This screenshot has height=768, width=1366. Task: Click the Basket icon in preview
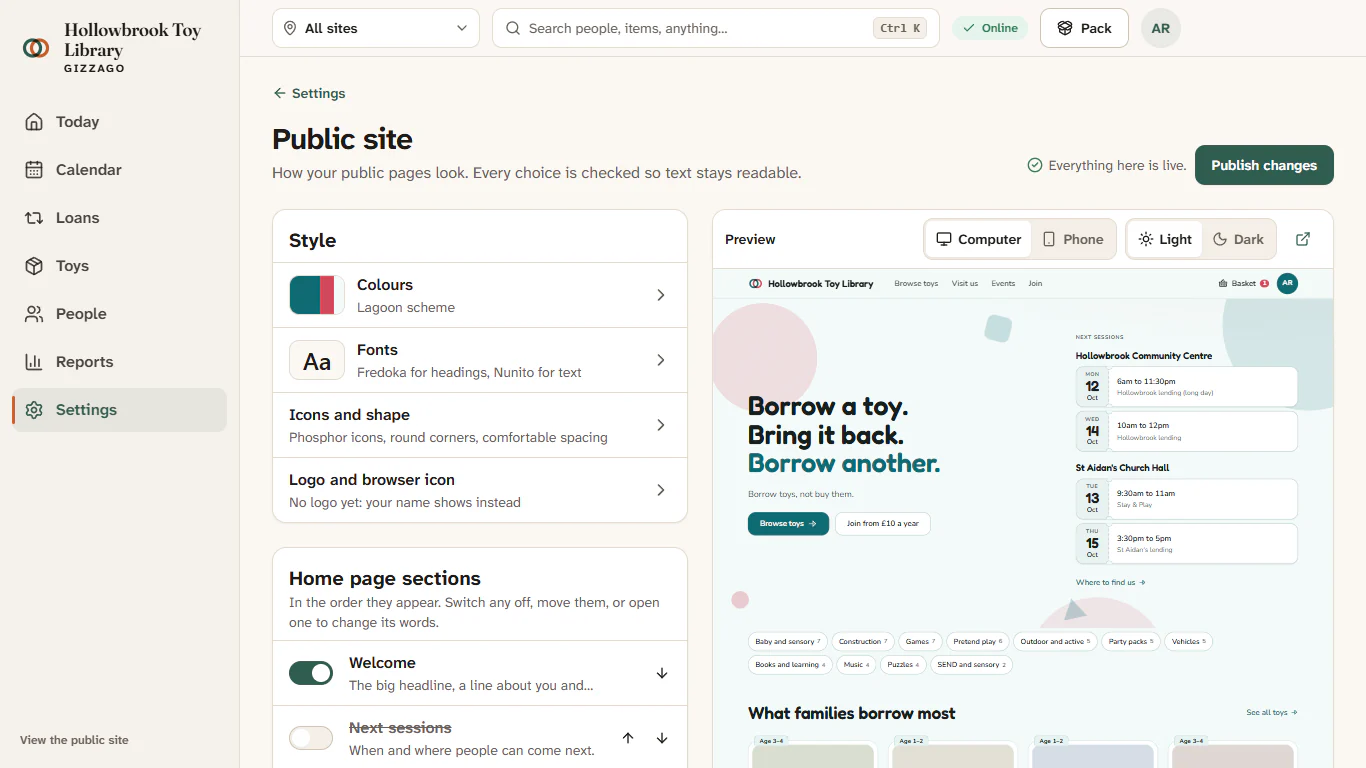[1223, 283]
